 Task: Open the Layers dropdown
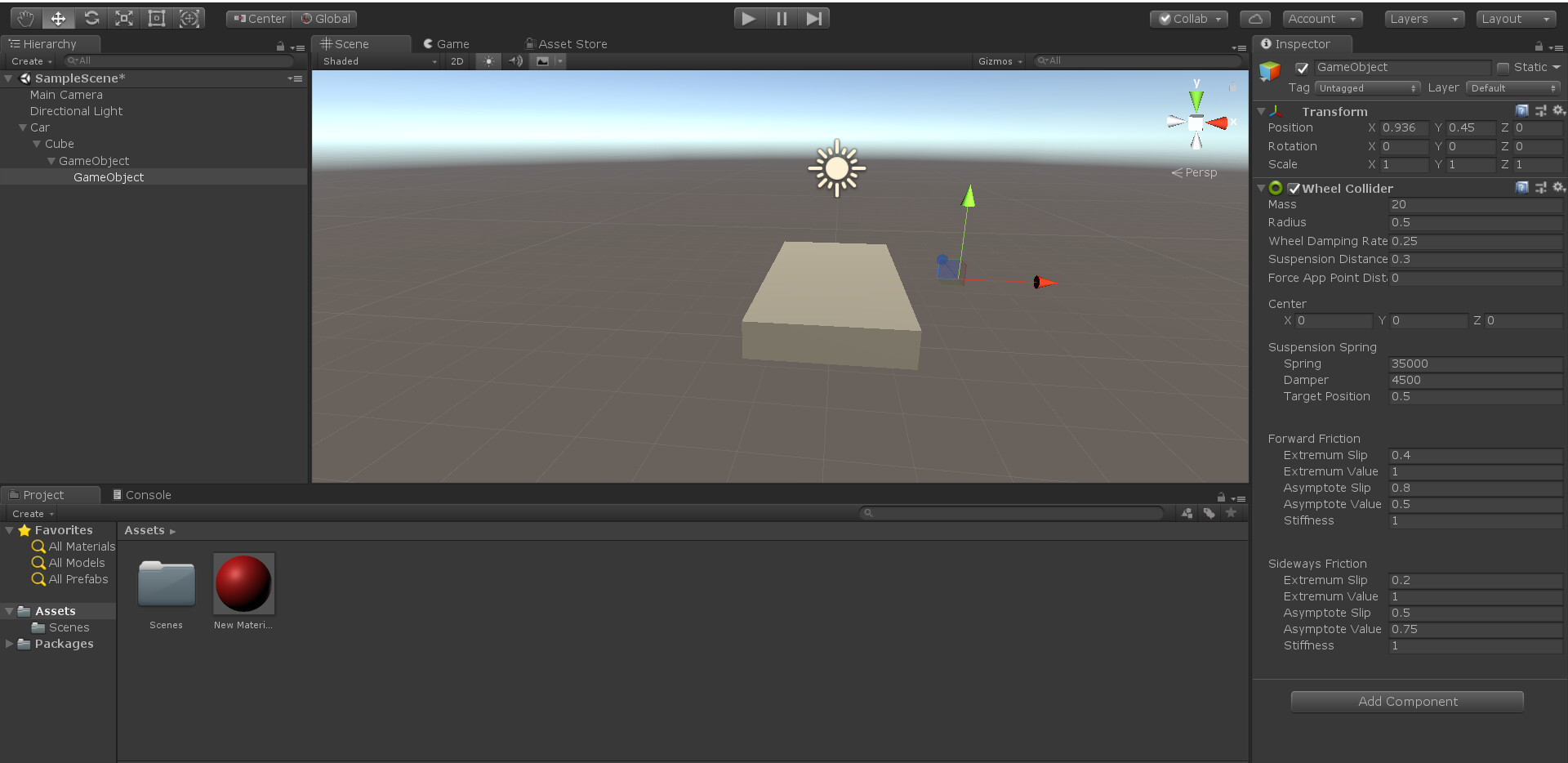coord(1424,19)
